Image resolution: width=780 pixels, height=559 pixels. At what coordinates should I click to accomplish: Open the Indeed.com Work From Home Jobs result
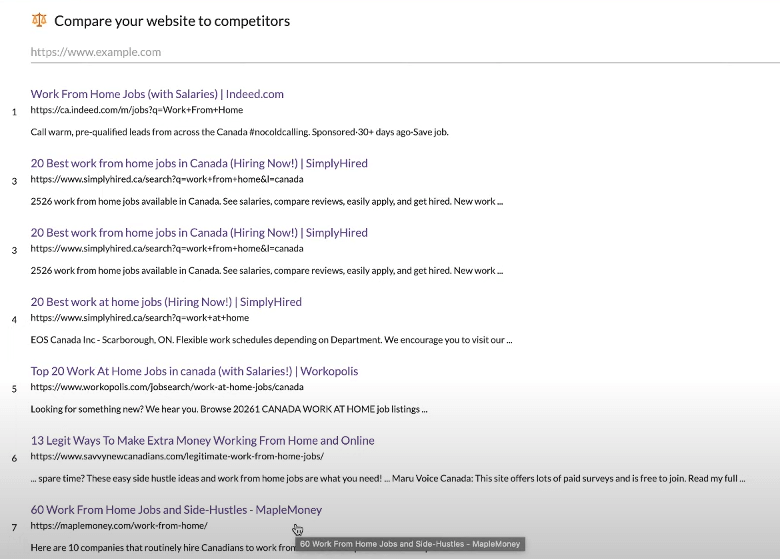pyautogui.click(x=157, y=94)
